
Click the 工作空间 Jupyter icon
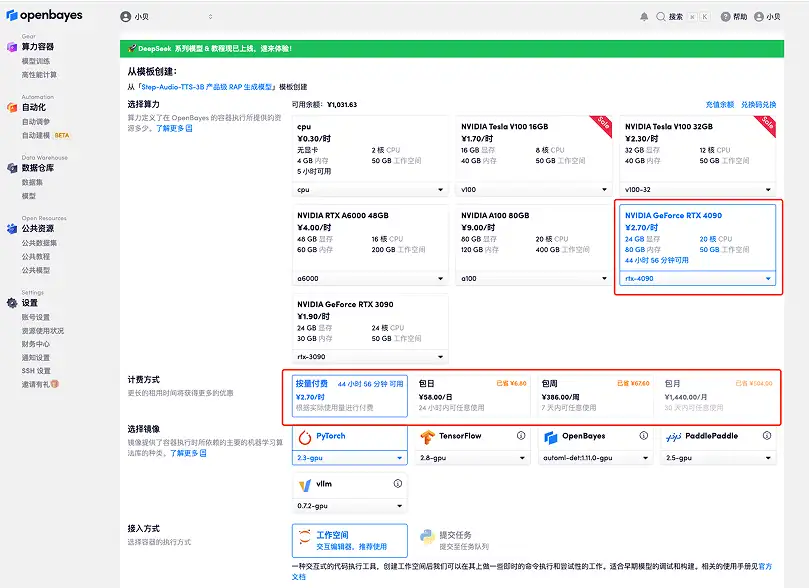(x=305, y=537)
